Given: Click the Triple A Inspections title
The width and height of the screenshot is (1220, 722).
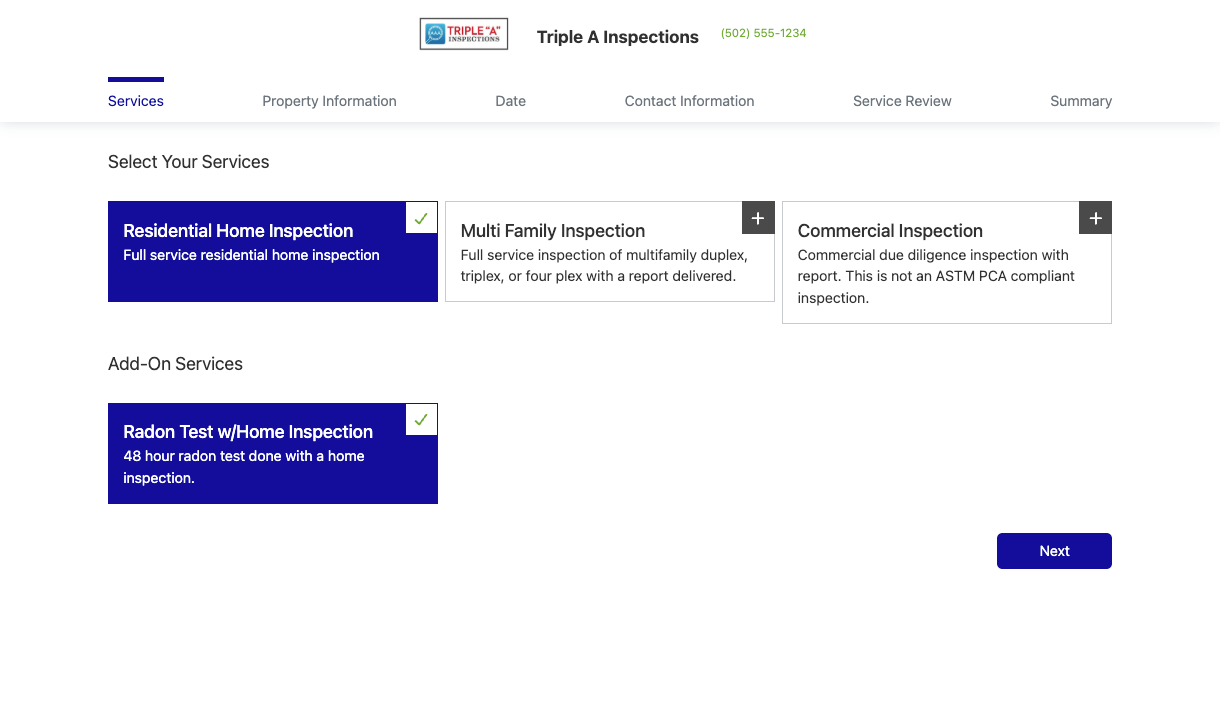Looking at the screenshot, I should (x=618, y=37).
